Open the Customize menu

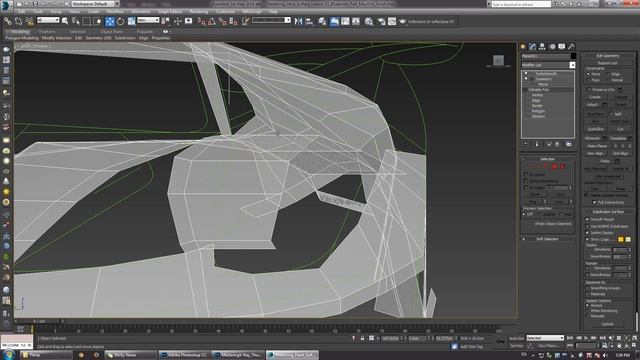tap(225, 12)
